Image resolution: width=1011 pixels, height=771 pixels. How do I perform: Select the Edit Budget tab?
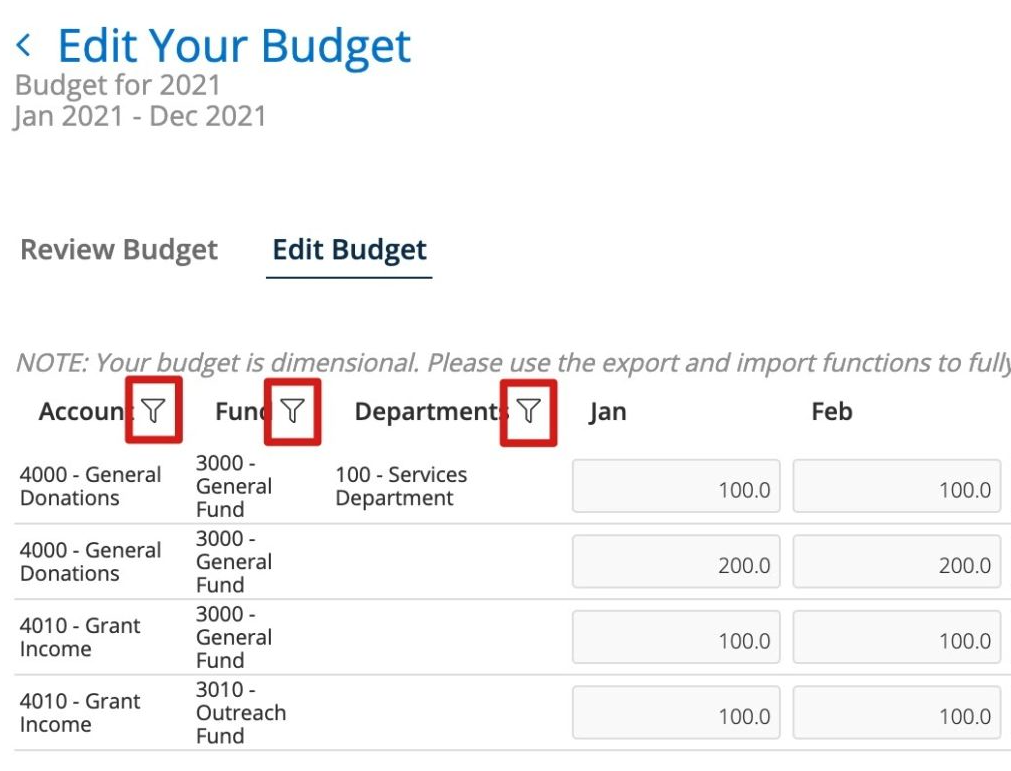click(349, 249)
